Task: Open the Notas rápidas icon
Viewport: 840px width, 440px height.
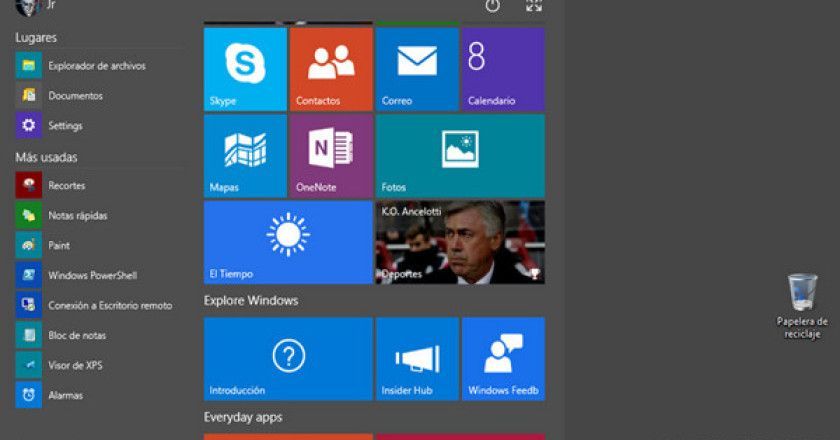Action: coord(28,215)
